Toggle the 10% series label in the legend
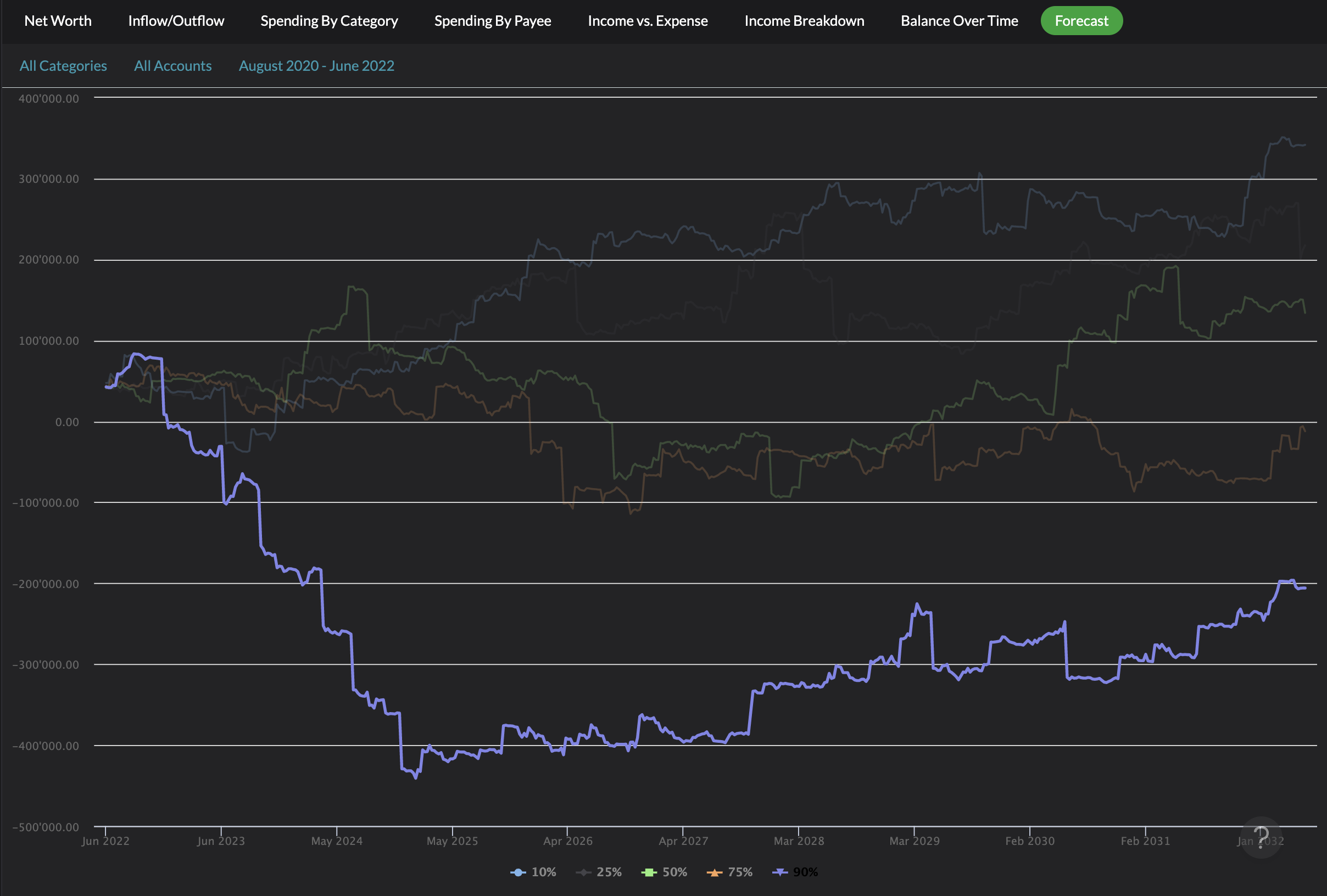Image resolution: width=1327 pixels, height=896 pixels. 544,872
